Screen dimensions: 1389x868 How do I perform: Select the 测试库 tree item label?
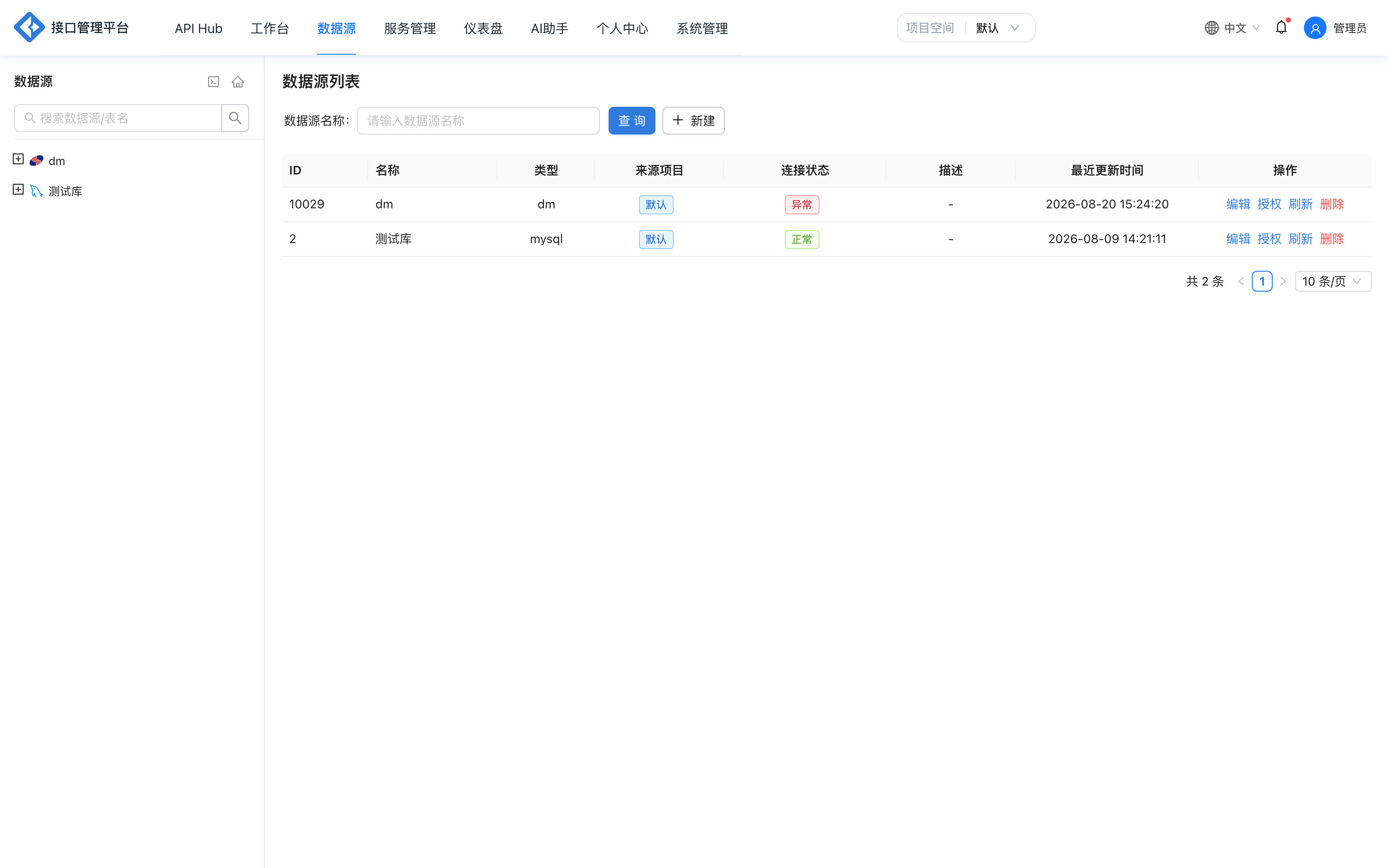pos(66,191)
